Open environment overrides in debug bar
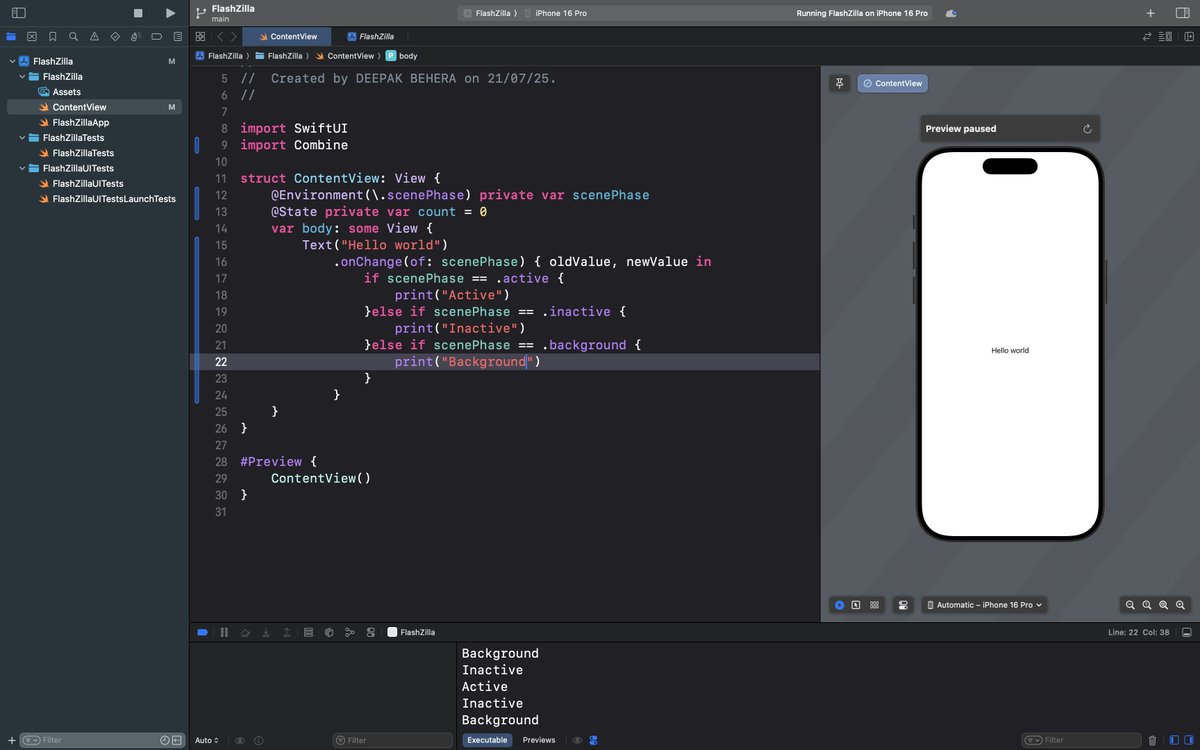Viewport: 1200px width, 750px height. (x=370, y=632)
